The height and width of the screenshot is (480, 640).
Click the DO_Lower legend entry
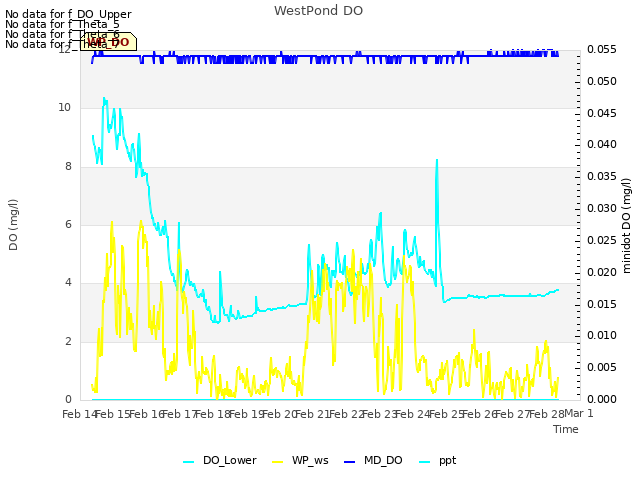[220, 461]
